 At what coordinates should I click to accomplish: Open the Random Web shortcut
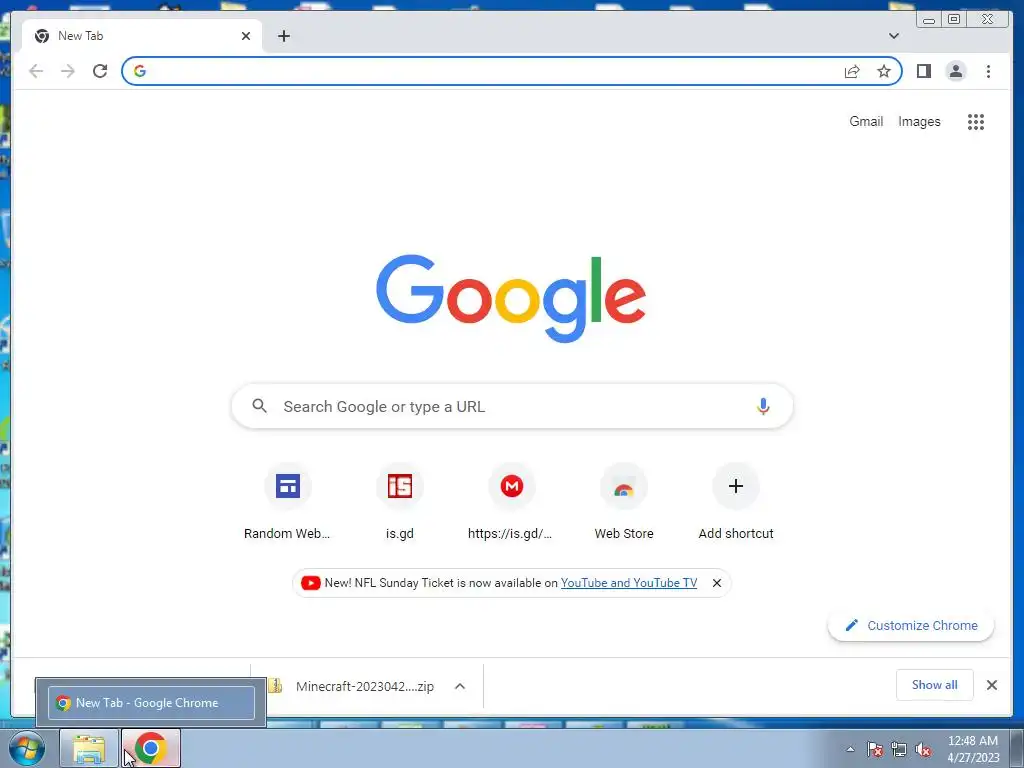click(x=287, y=503)
